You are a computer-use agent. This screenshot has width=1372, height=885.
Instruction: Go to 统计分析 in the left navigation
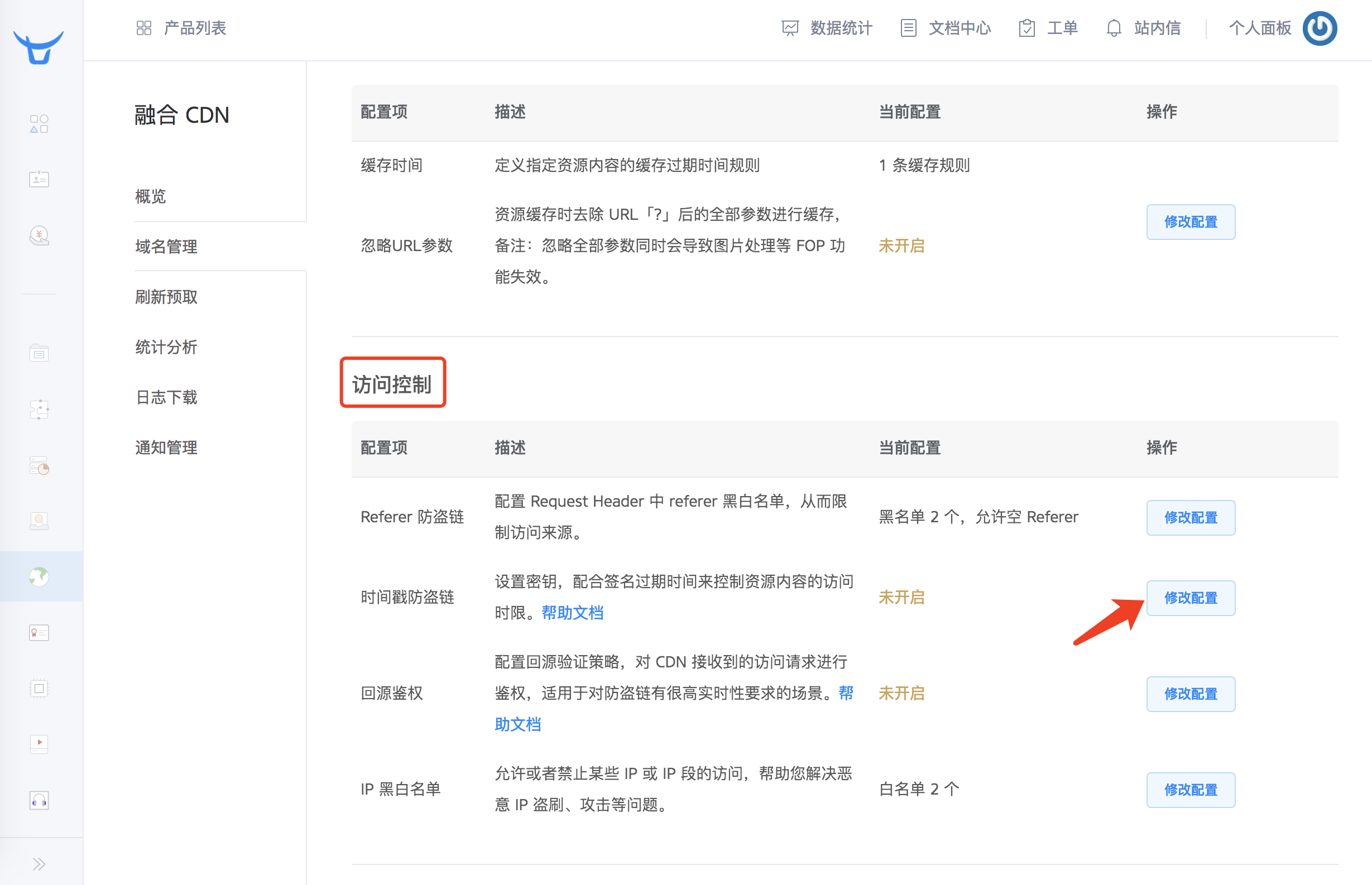tap(166, 347)
